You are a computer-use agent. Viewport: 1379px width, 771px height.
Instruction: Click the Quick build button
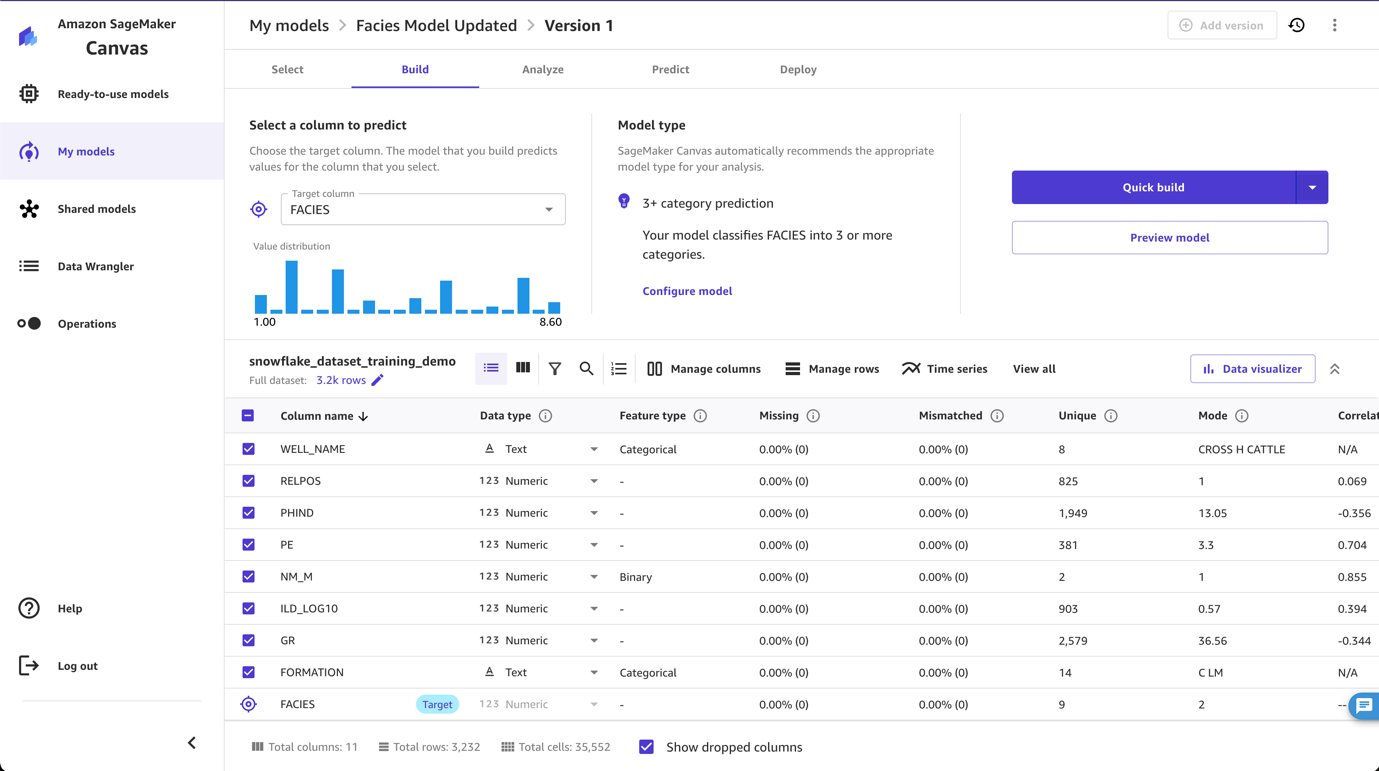pos(1154,187)
